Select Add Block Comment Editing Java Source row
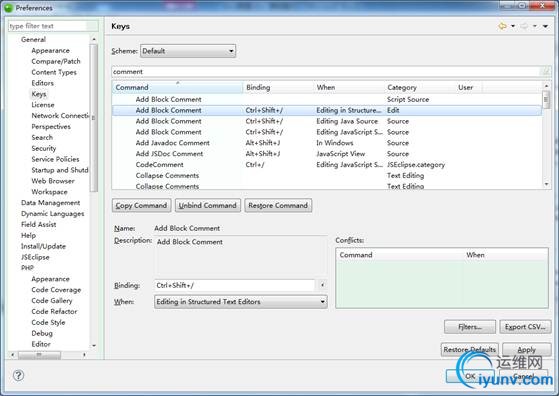Screen dimensions: 559x396 click(x=327, y=121)
